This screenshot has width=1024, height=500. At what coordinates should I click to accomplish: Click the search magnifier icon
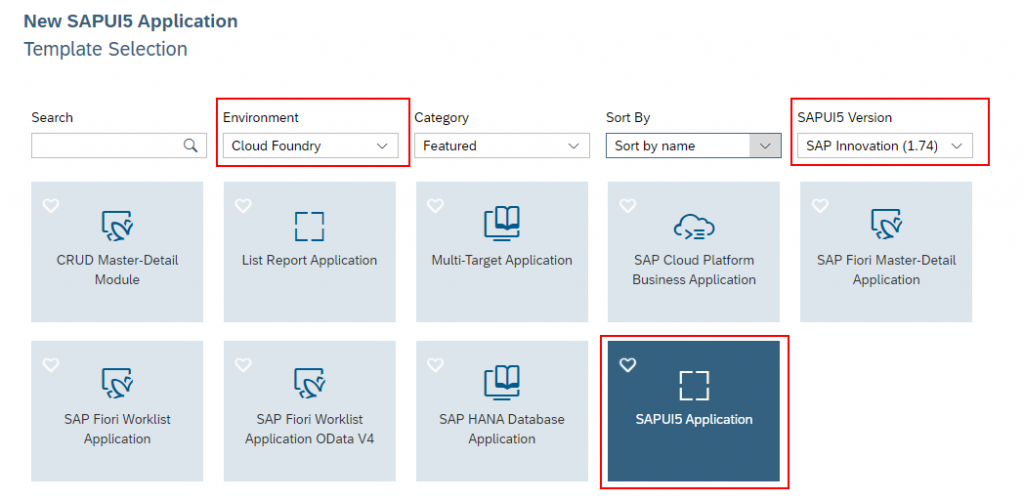pyautogui.click(x=190, y=146)
